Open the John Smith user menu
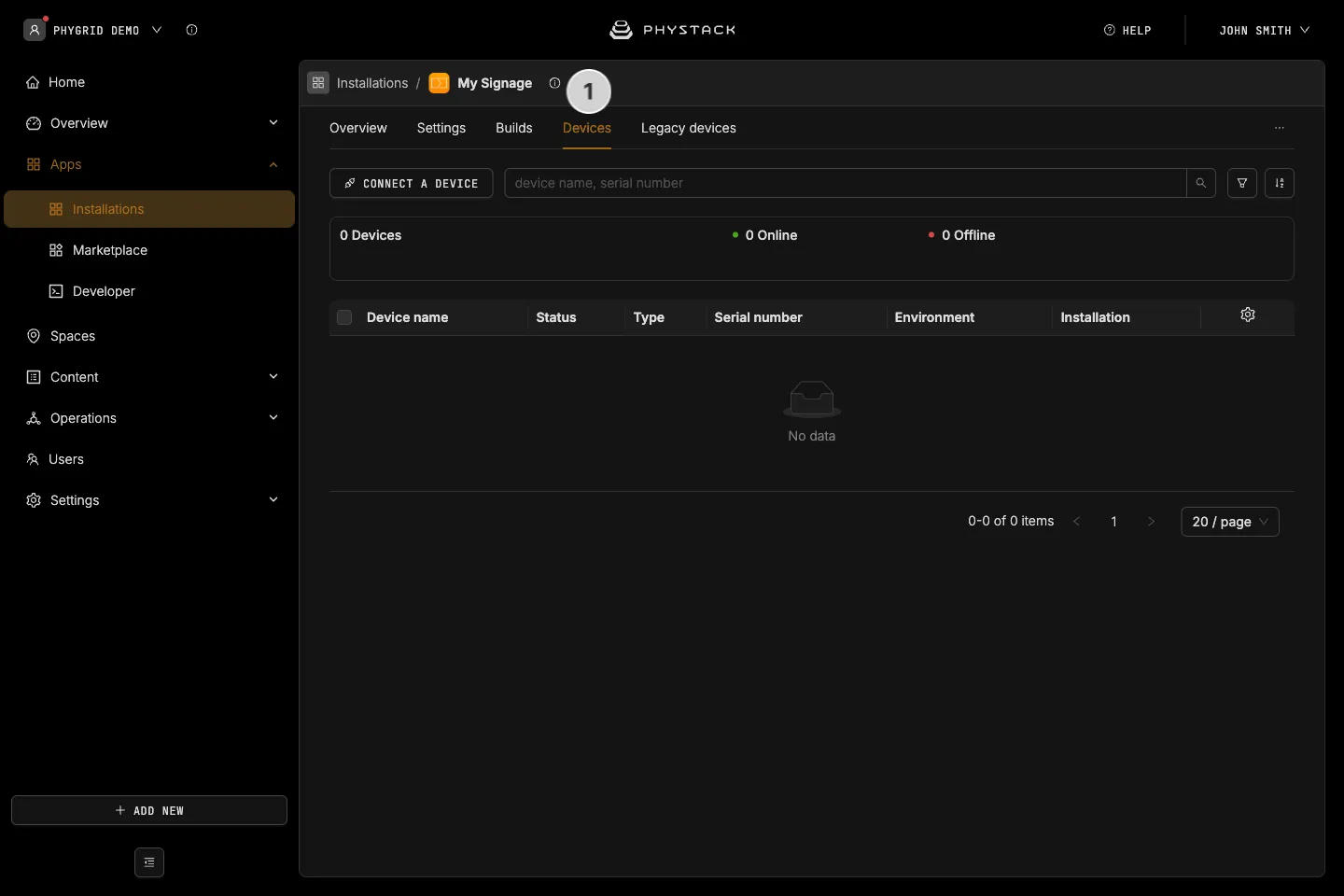 click(1264, 30)
